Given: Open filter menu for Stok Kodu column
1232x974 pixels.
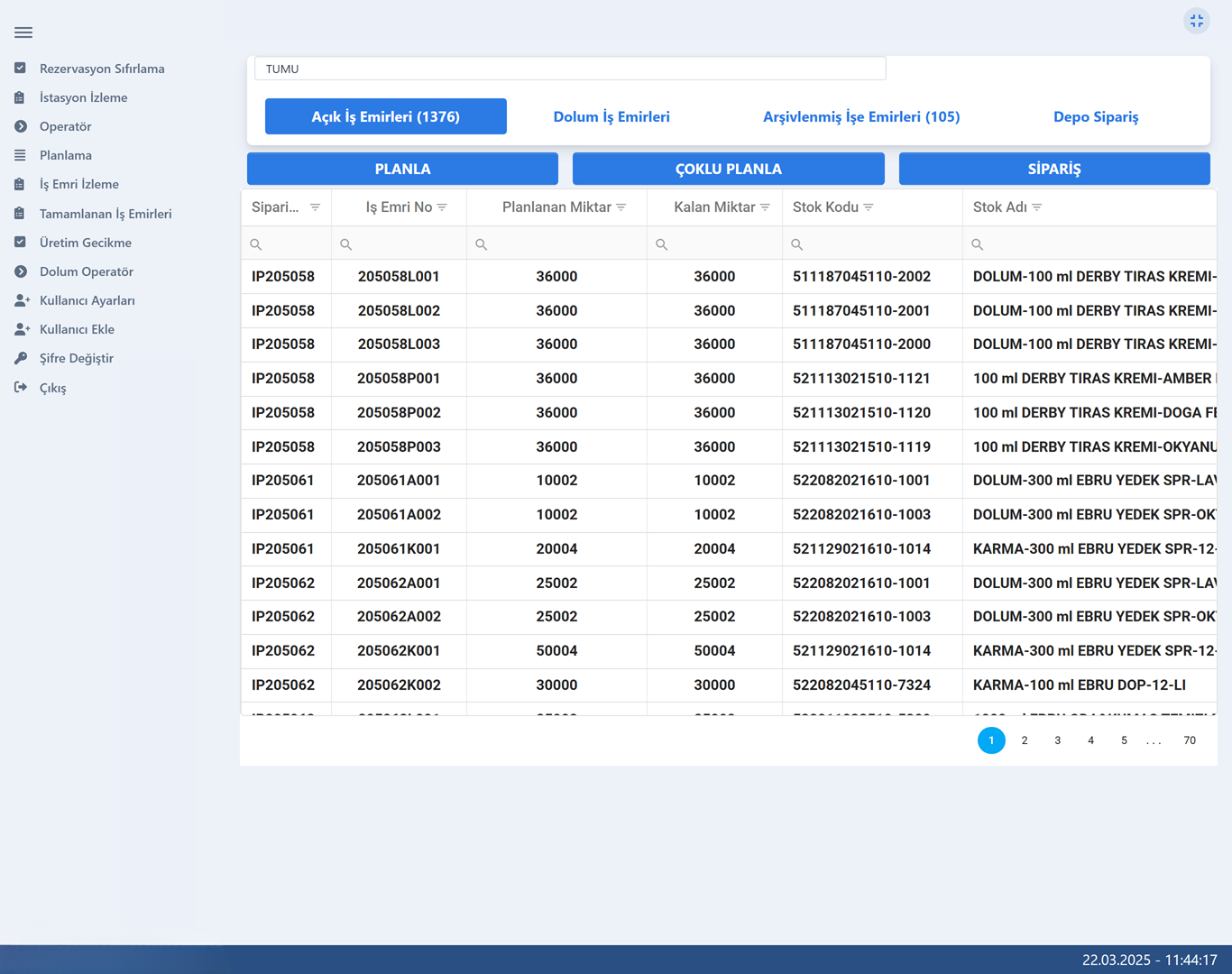Looking at the screenshot, I should point(869,207).
